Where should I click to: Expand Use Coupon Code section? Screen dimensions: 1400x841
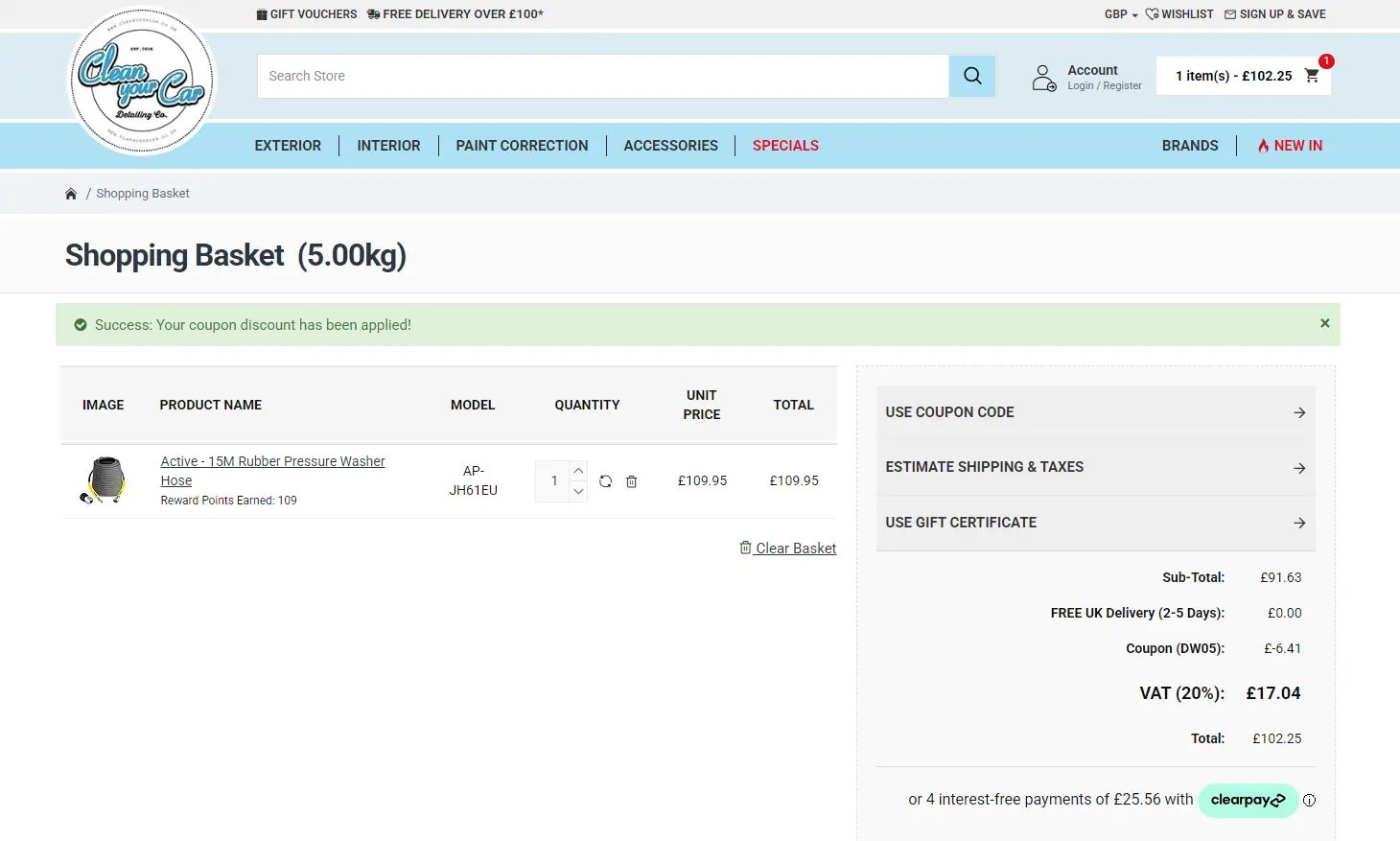click(1095, 412)
